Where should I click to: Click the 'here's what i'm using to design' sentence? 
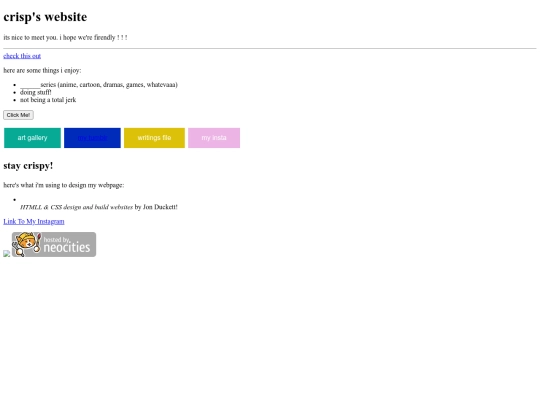pyautogui.click(x=64, y=185)
